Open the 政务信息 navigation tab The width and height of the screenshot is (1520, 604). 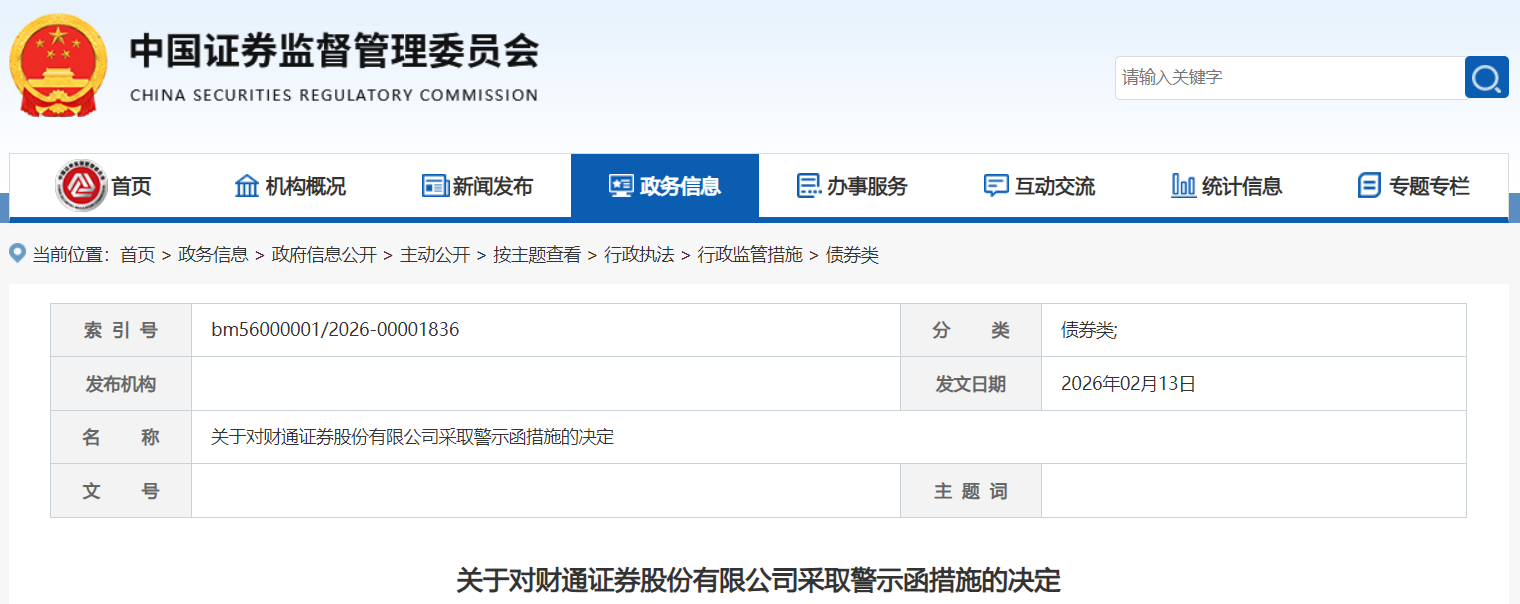(664, 186)
